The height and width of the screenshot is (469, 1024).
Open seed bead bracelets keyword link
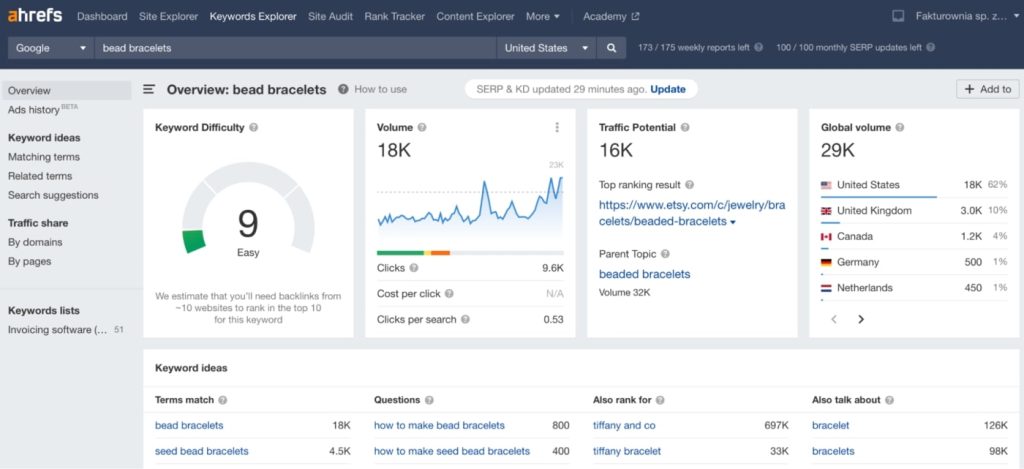coord(202,451)
